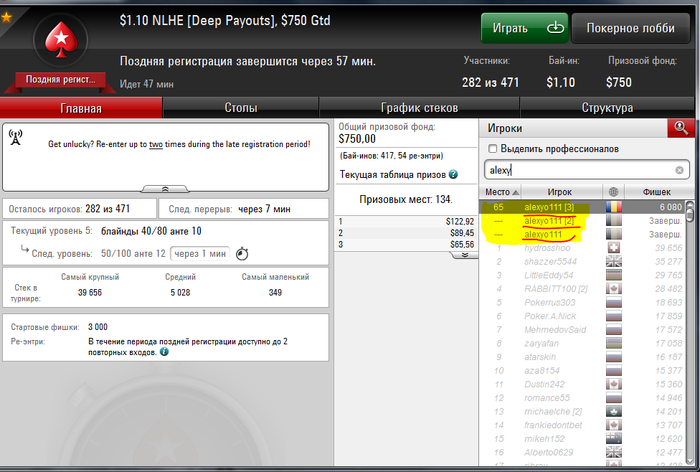Clear the alexy search field text
This screenshot has width=700, height=472.
point(679,170)
